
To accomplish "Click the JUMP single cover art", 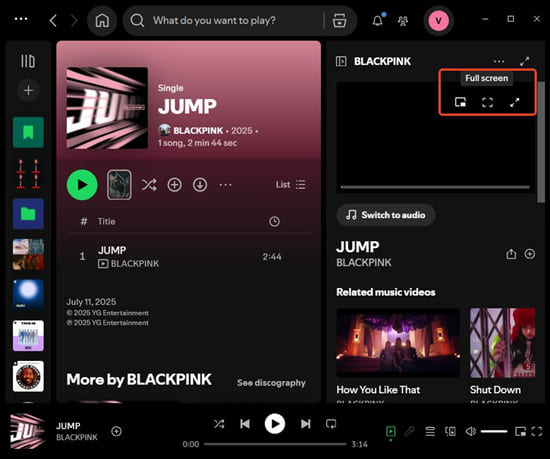I will [x=107, y=108].
